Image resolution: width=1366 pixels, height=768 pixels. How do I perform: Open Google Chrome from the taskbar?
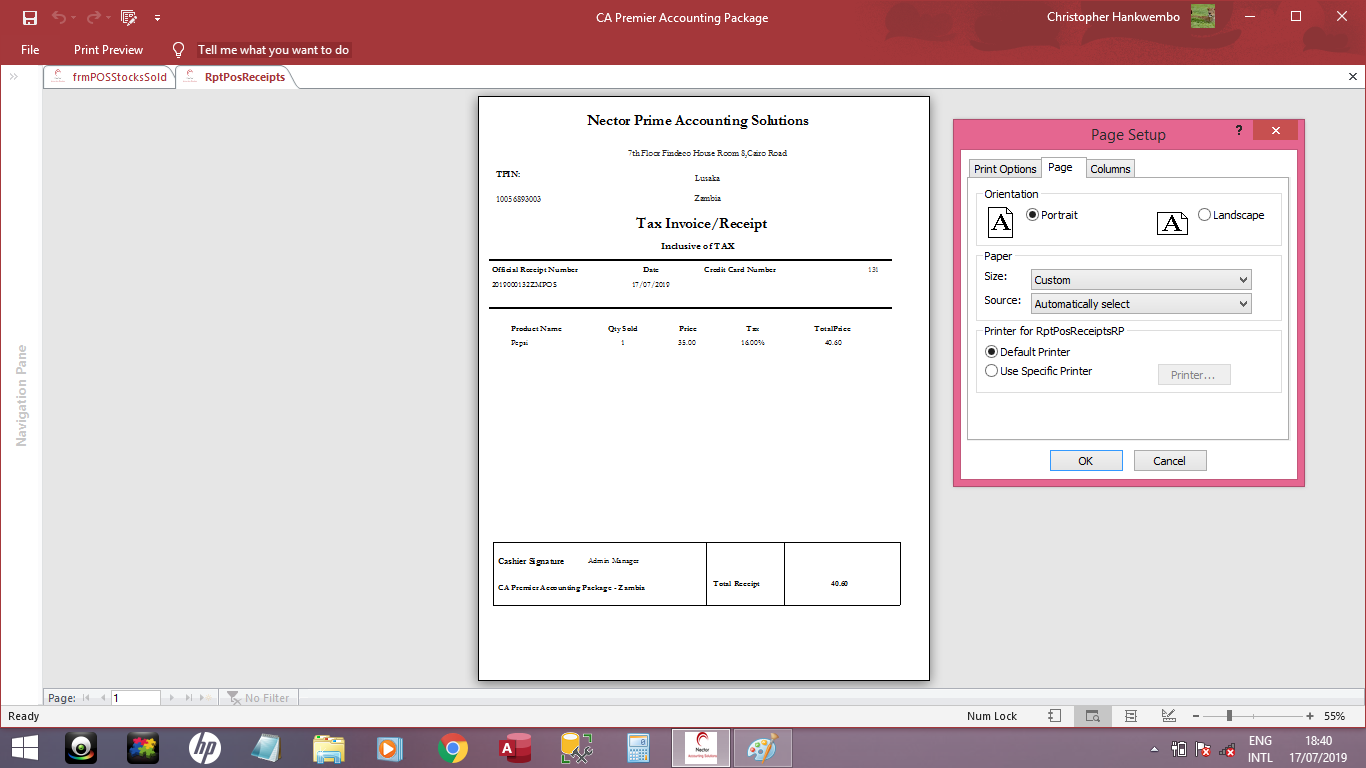click(x=453, y=748)
